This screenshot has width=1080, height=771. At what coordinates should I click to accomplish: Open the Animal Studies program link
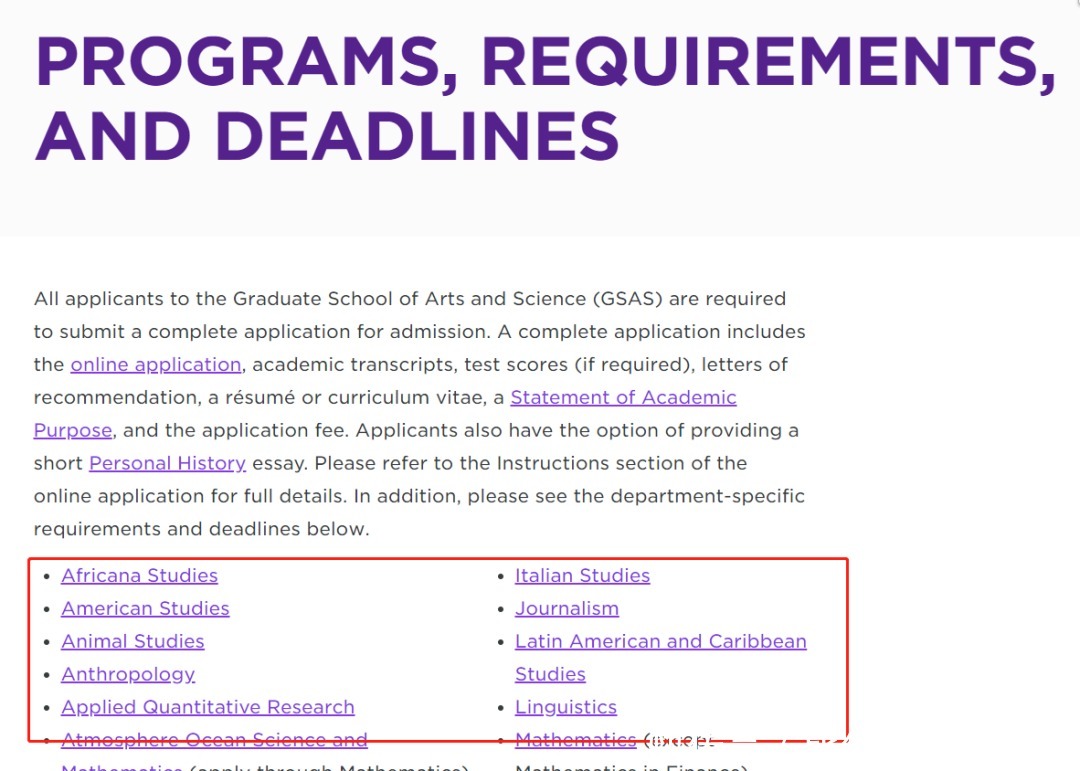pos(133,641)
